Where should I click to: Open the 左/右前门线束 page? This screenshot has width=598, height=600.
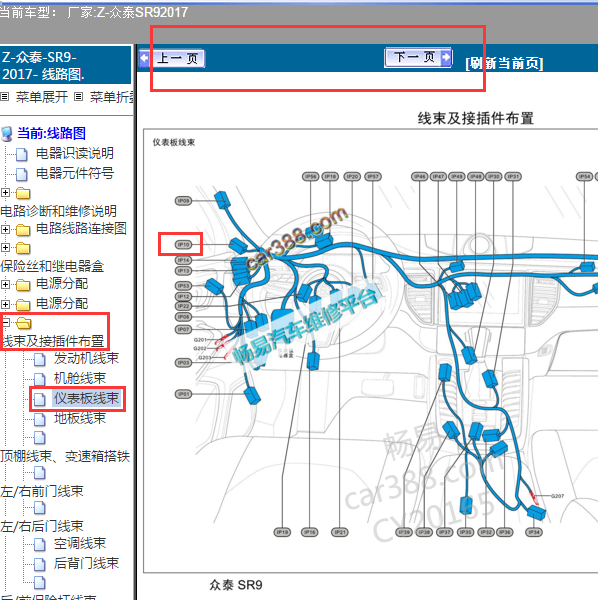click(42, 491)
